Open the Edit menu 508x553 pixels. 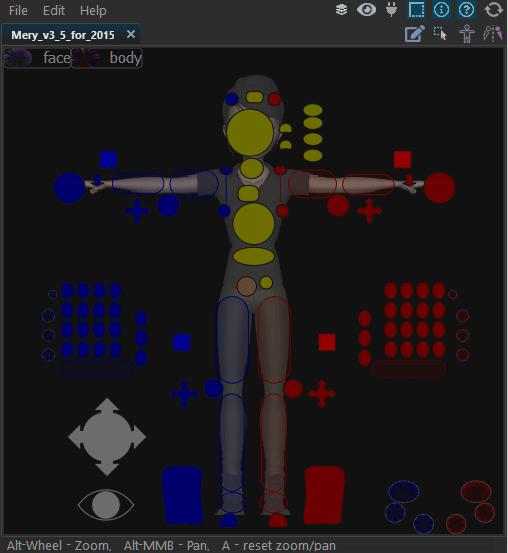coord(54,11)
